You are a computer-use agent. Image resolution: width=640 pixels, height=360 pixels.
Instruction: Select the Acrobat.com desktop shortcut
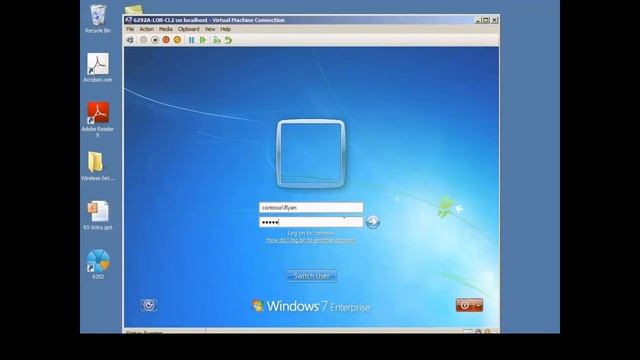(98, 68)
